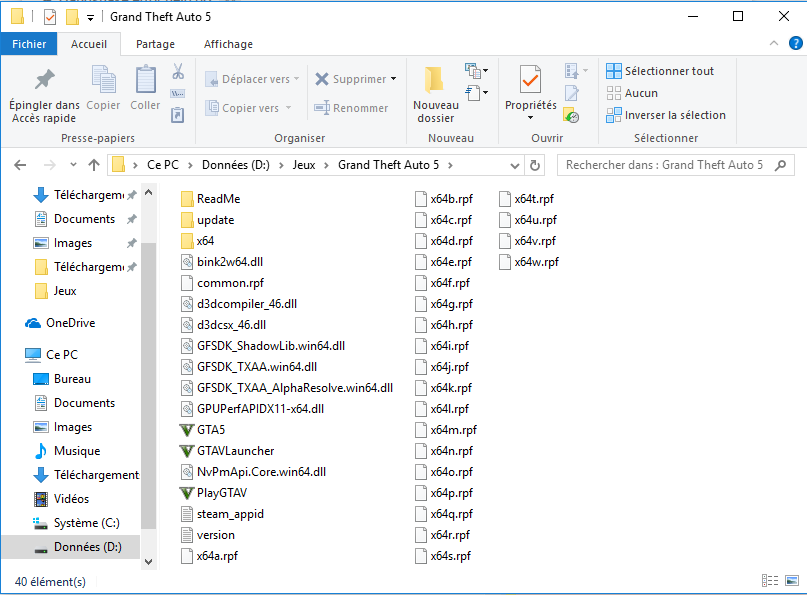Expand the address bar history dropdown
Viewport: 807px width, 595px height.
tap(514, 165)
